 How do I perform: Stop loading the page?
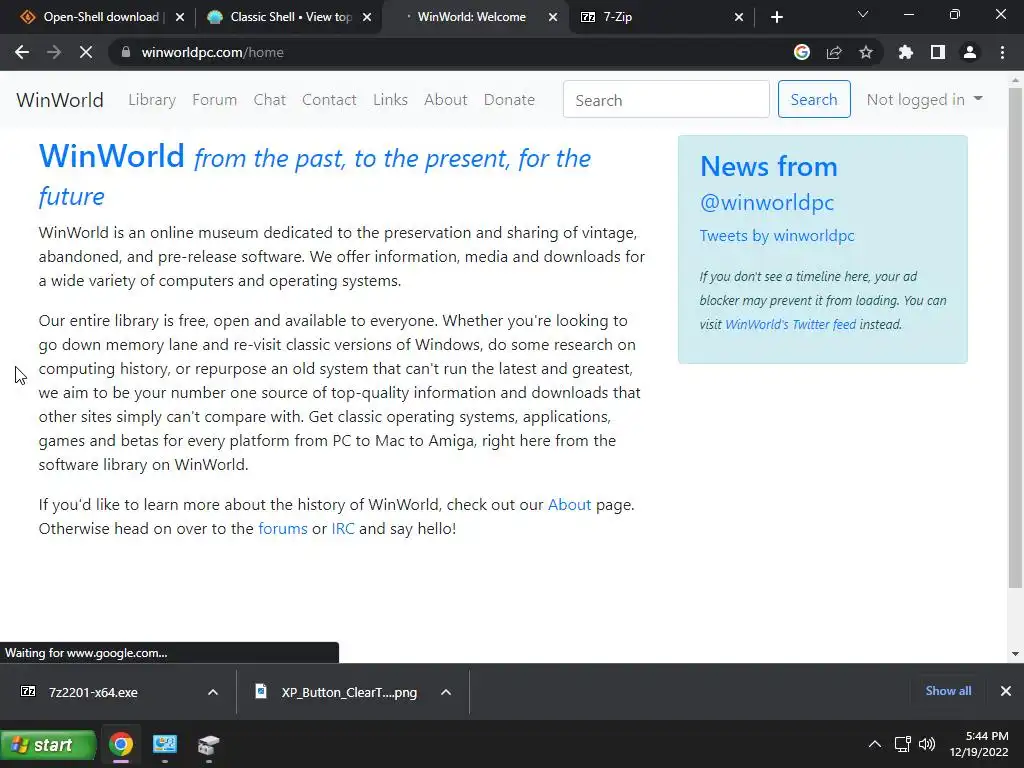86,52
